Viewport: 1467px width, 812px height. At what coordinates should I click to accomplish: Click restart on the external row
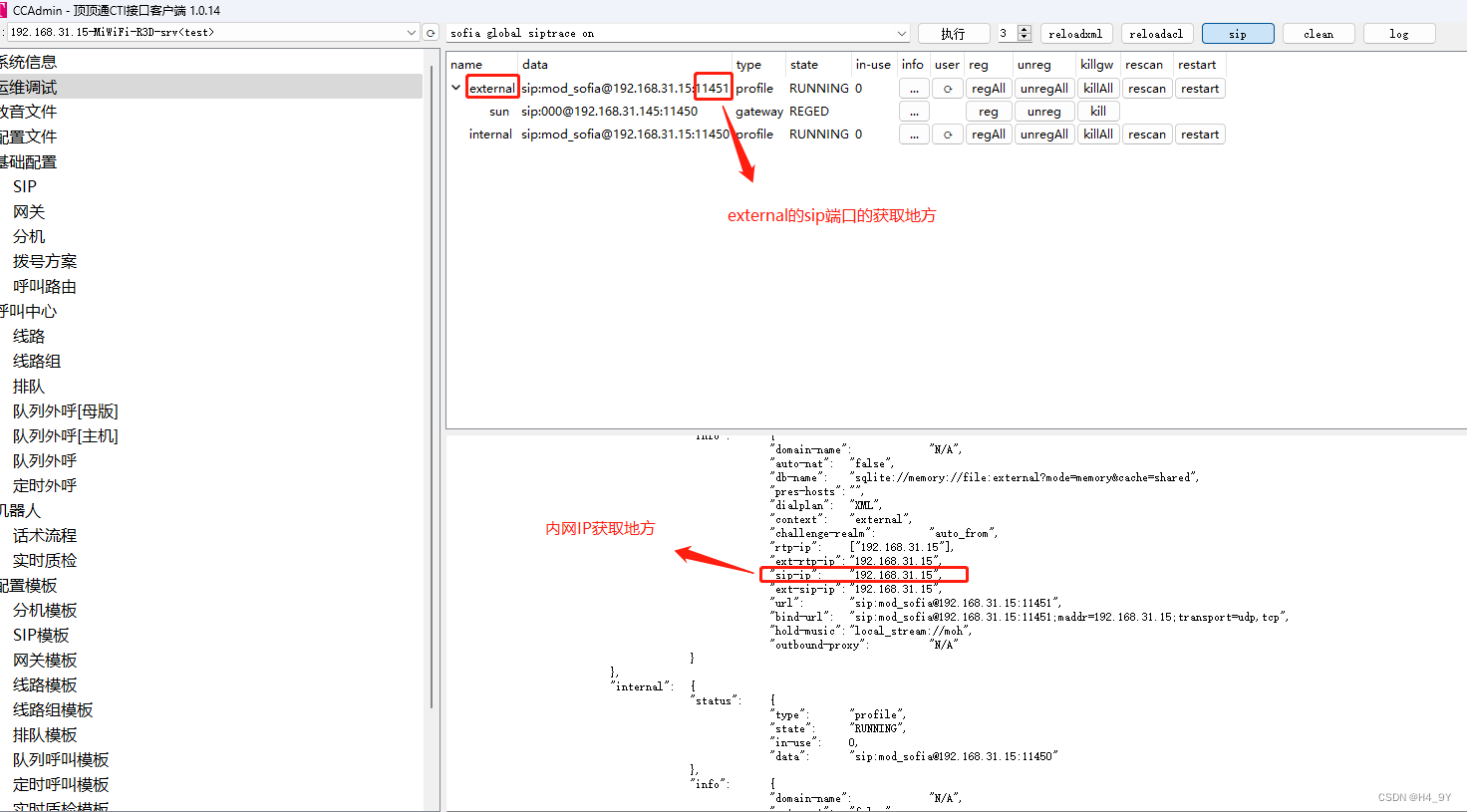click(x=1200, y=89)
